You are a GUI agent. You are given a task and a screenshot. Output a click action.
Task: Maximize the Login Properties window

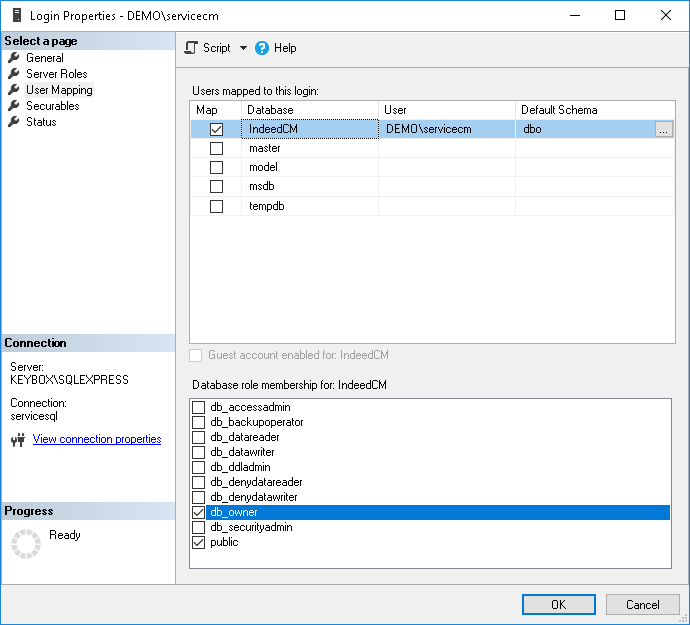point(620,15)
